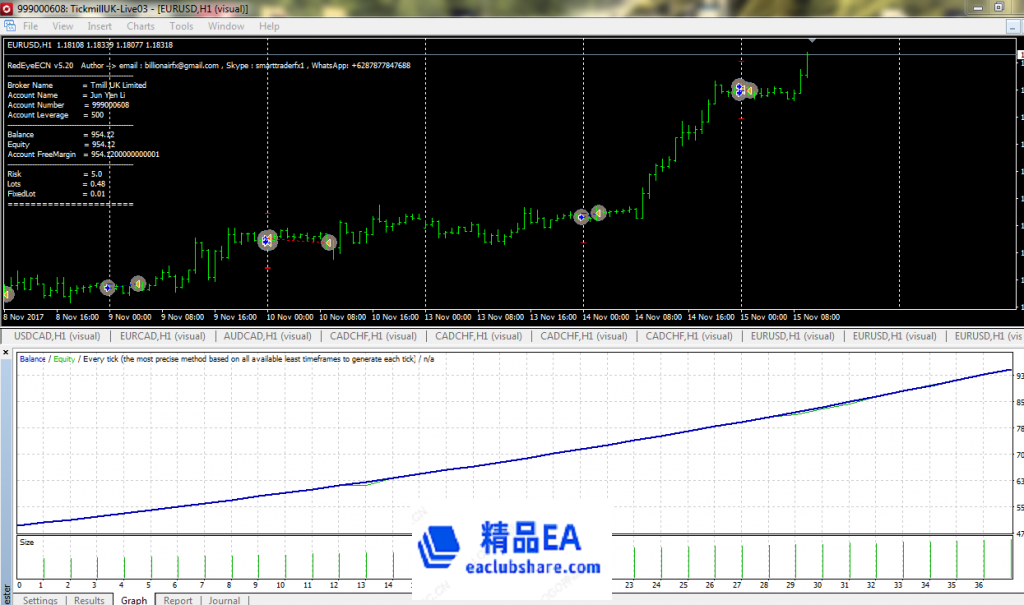The height and width of the screenshot is (605, 1024).
Task: Click the '14 Nov 16:00' time axis label
Action: click(711, 317)
